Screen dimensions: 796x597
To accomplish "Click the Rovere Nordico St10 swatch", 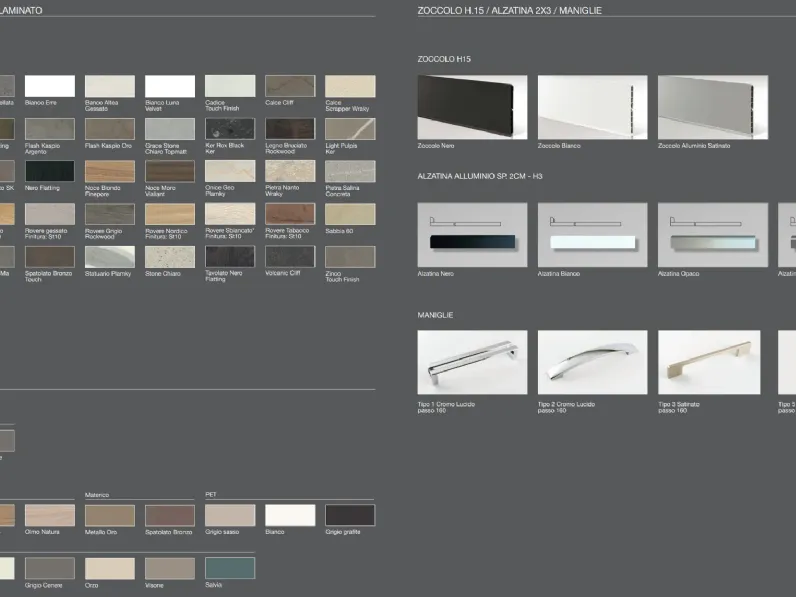I will click(x=170, y=214).
